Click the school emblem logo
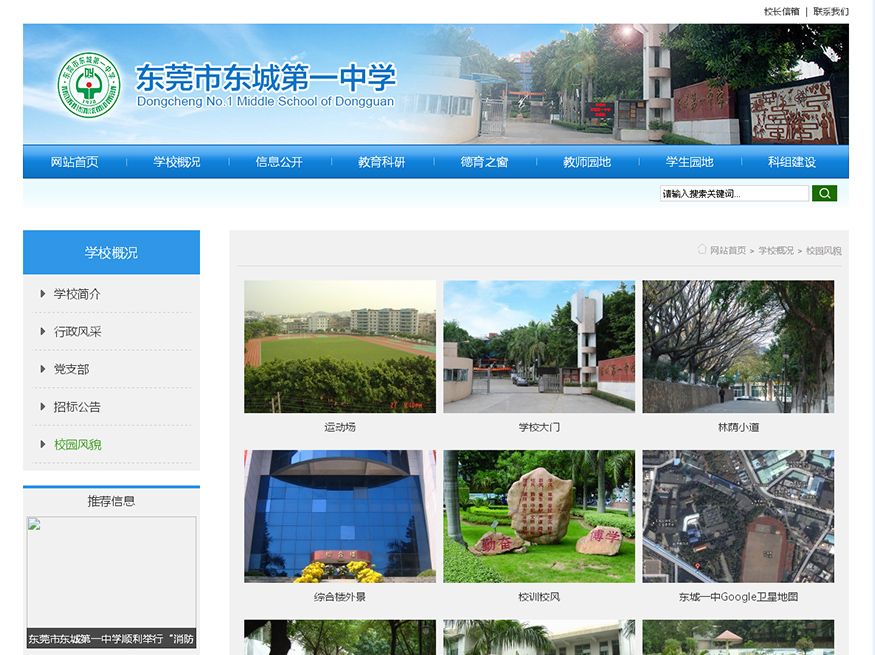Screen dimensions: 875x655 click(89, 85)
